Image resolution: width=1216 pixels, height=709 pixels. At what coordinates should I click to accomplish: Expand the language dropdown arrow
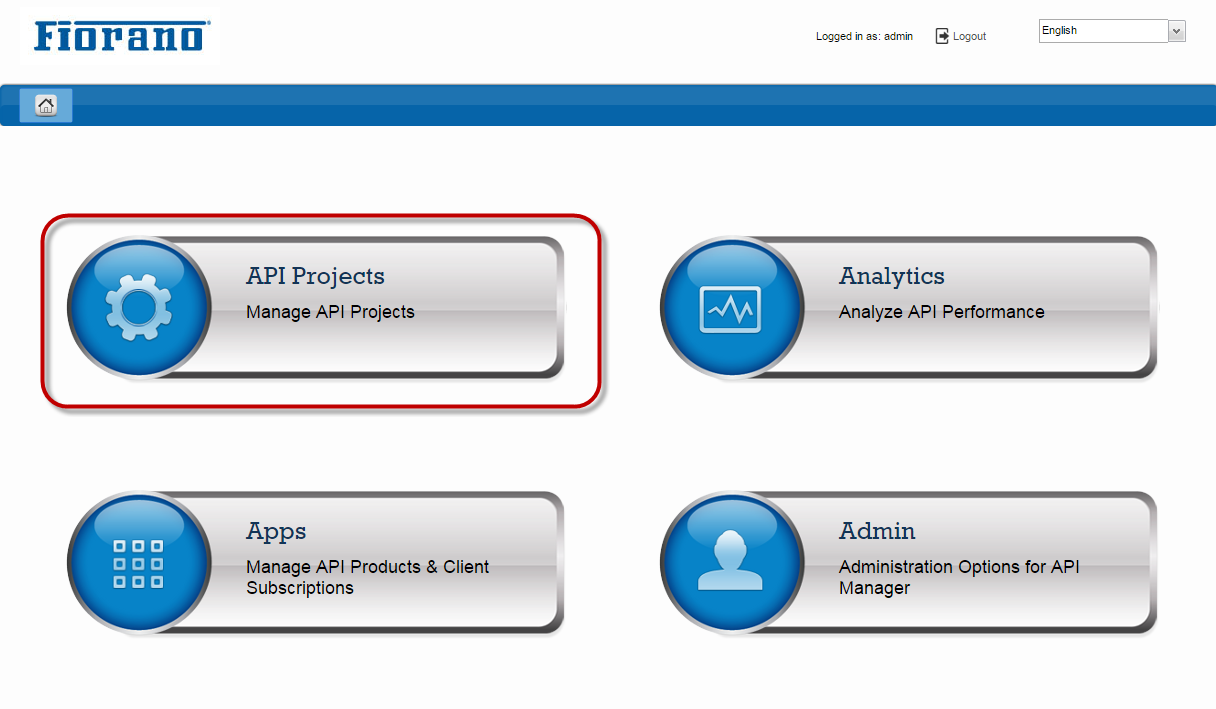1177,31
